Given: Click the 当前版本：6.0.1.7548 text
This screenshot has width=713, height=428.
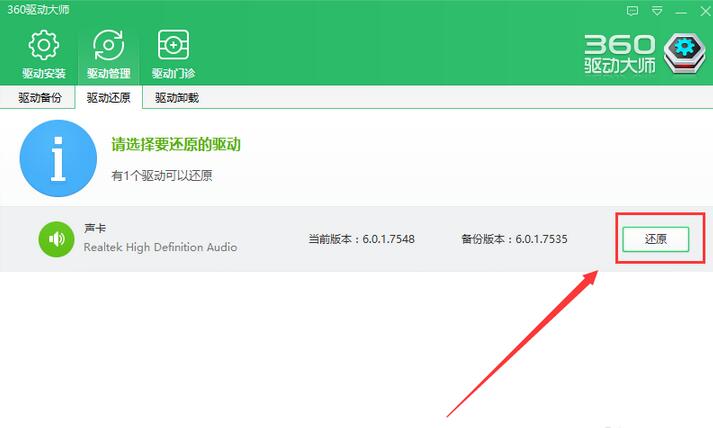Looking at the screenshot, I should (x=362, y=239).
